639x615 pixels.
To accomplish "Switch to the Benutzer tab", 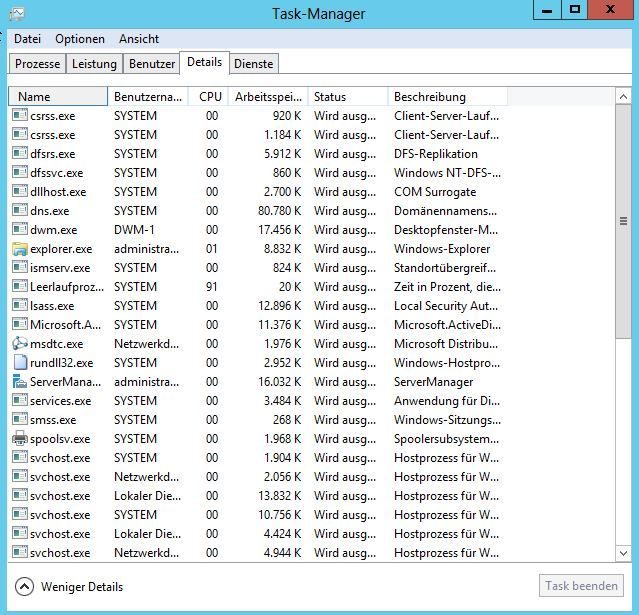I will (x=152, y=64).
